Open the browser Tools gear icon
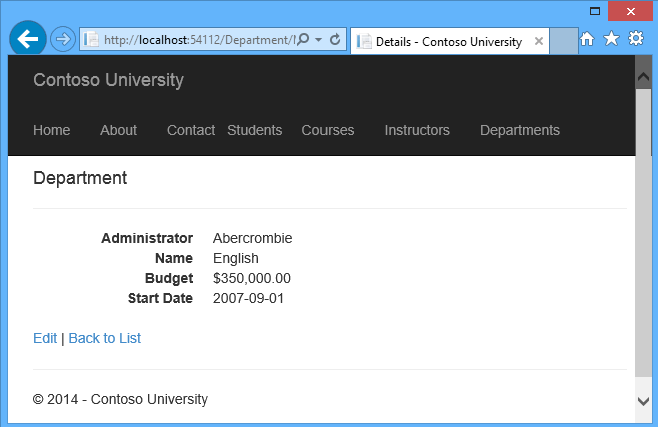This screenshot has height=427, width=658. click(635, 39)
